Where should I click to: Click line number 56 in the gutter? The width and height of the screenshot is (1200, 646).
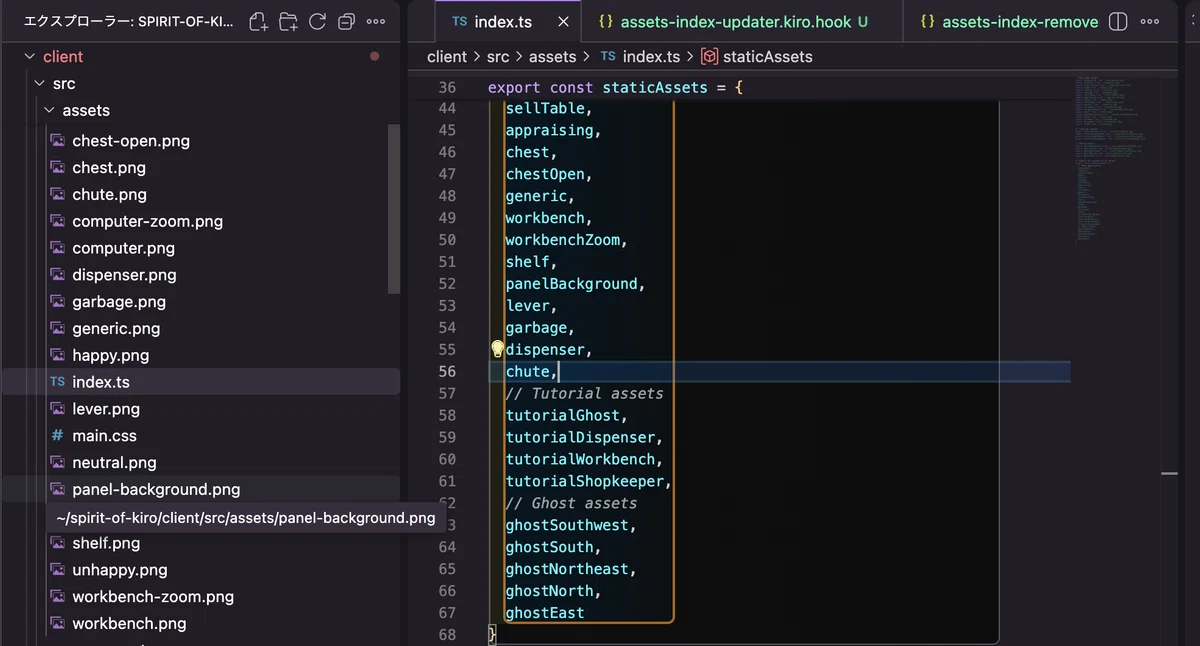click(446, 372)
